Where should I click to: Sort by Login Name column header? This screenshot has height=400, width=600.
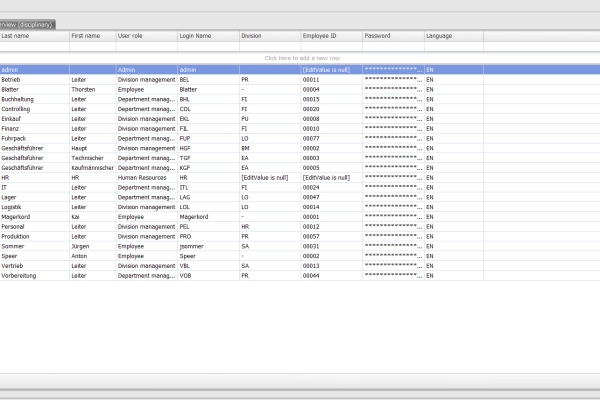point(209,36)
